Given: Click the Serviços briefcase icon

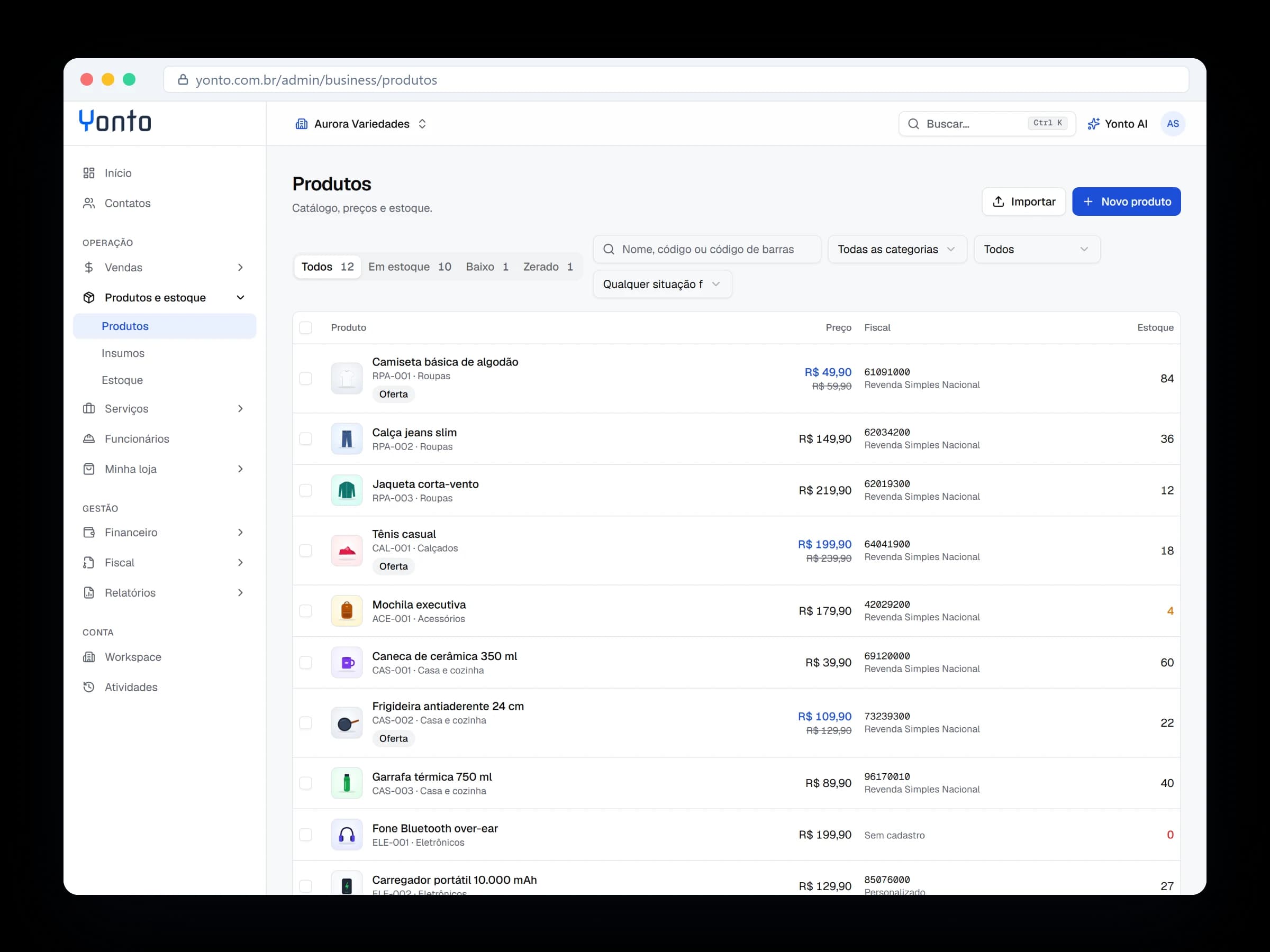Looking at the screenshot, I should (88, 409).
